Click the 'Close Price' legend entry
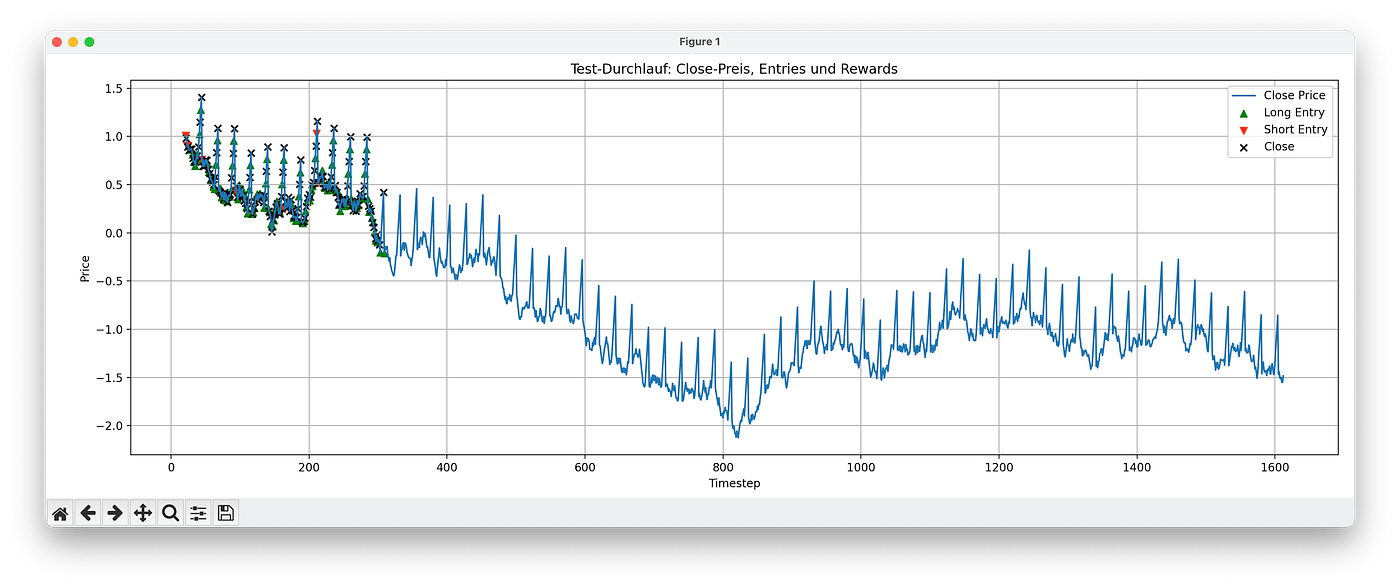 coord(1294,96)
